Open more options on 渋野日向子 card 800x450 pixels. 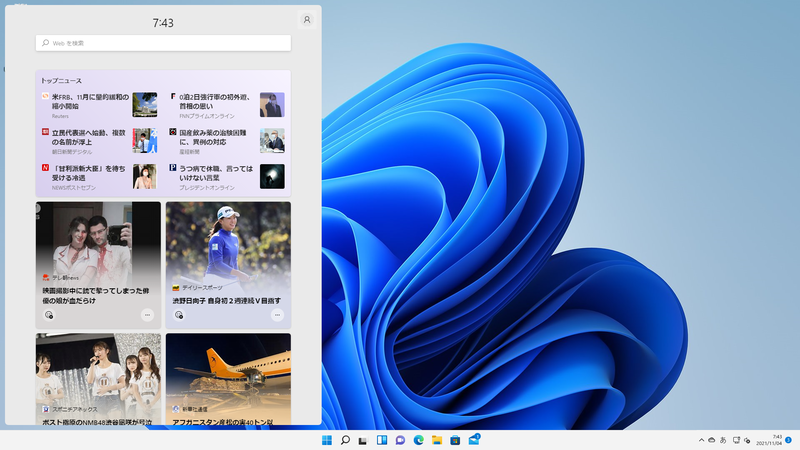pos(278,315)
